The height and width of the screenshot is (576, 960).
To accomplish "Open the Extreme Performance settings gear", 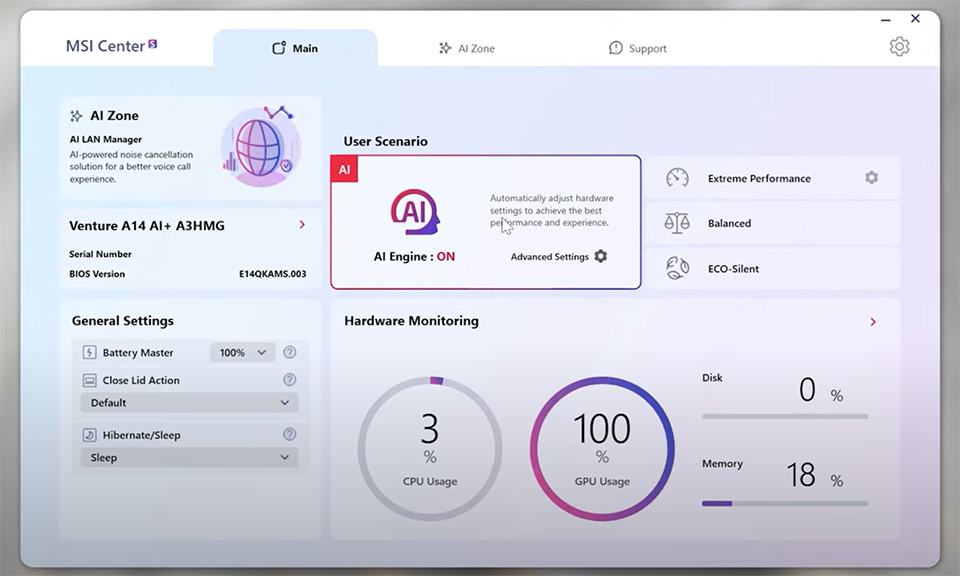I will [x=871, y=177].
